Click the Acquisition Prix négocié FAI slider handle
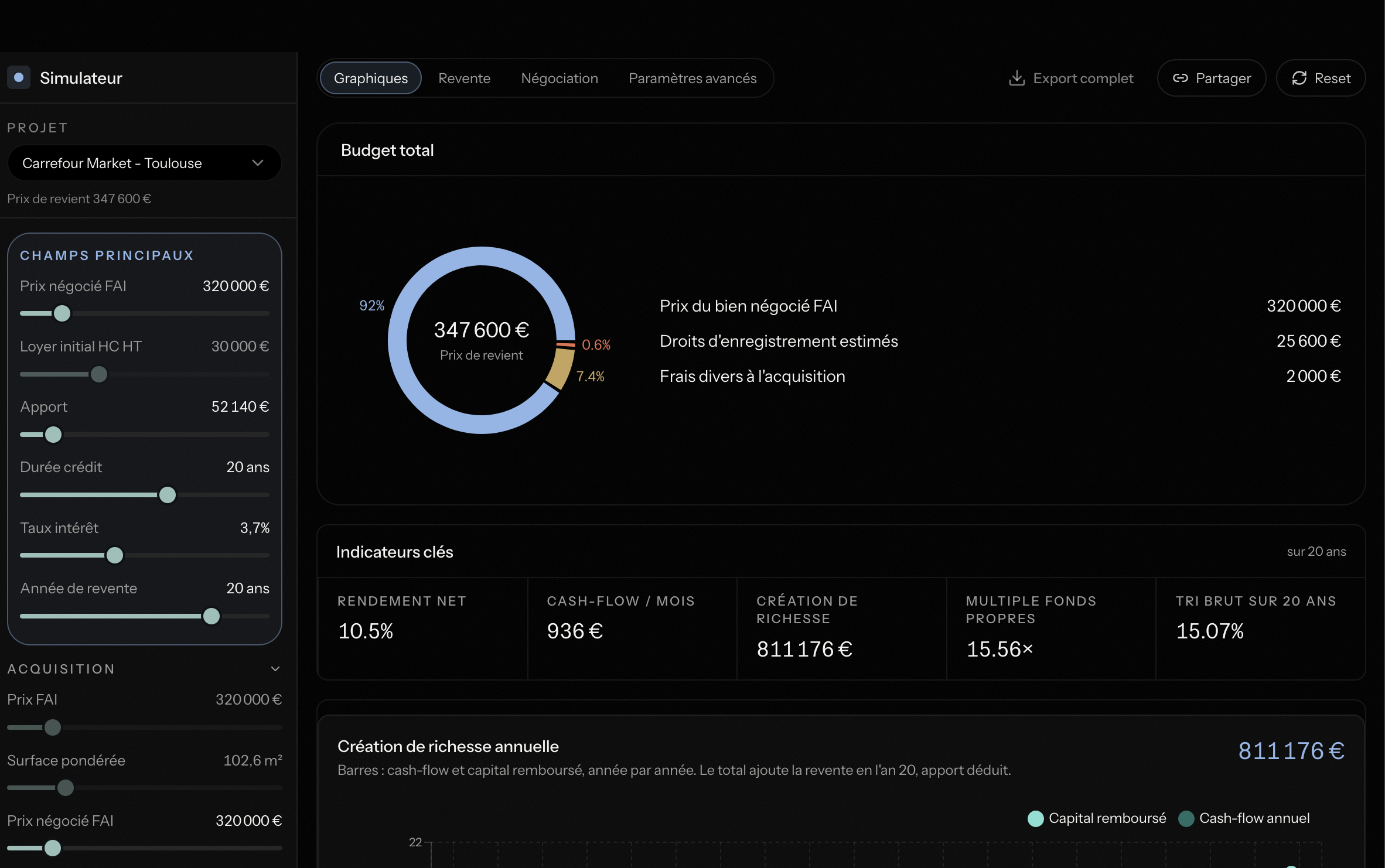The image size is (1385, 868). 53,848
